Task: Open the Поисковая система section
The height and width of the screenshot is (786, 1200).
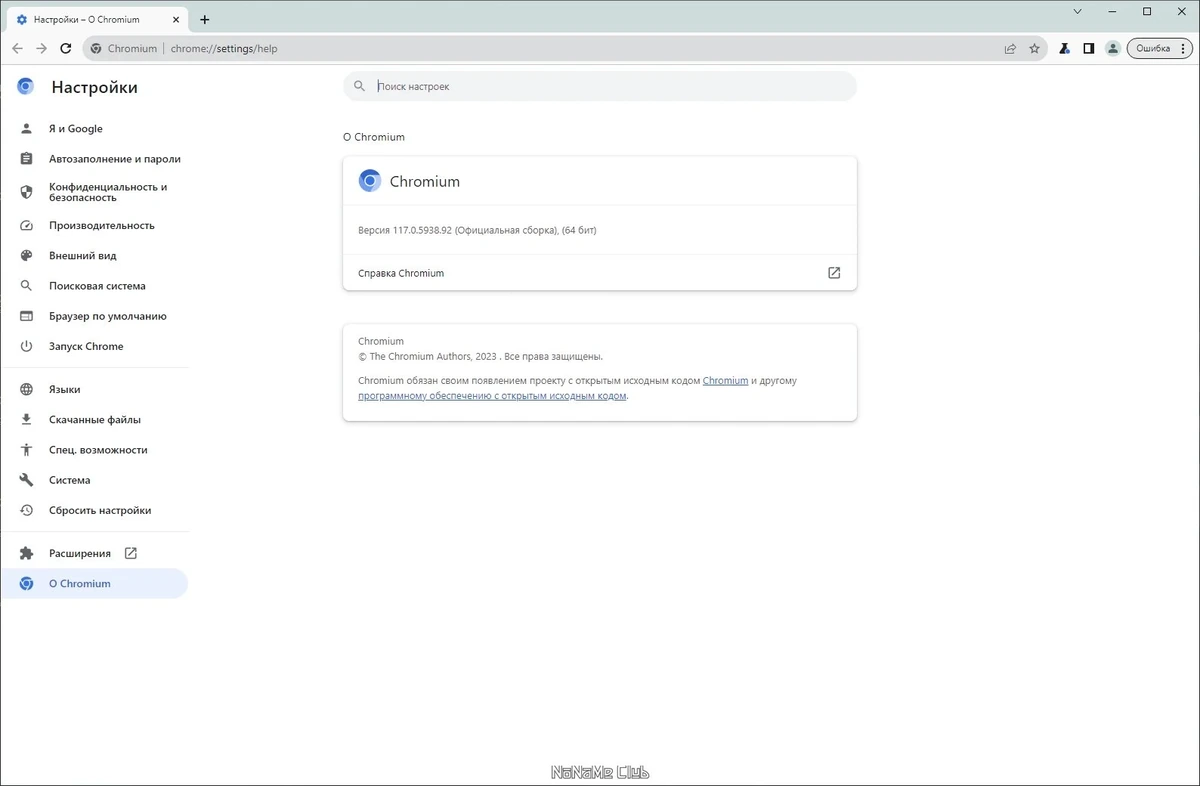Action: pos(94,286)
